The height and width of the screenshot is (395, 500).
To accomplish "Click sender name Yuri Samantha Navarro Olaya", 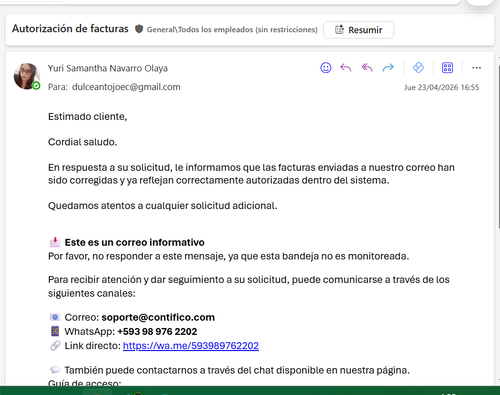I will 108,68.
